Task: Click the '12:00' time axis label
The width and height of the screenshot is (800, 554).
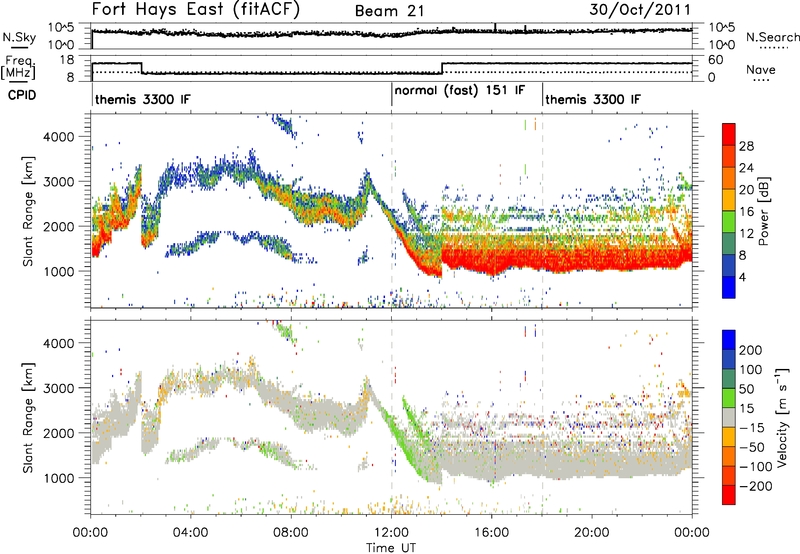Action: (x=391, y=533)
